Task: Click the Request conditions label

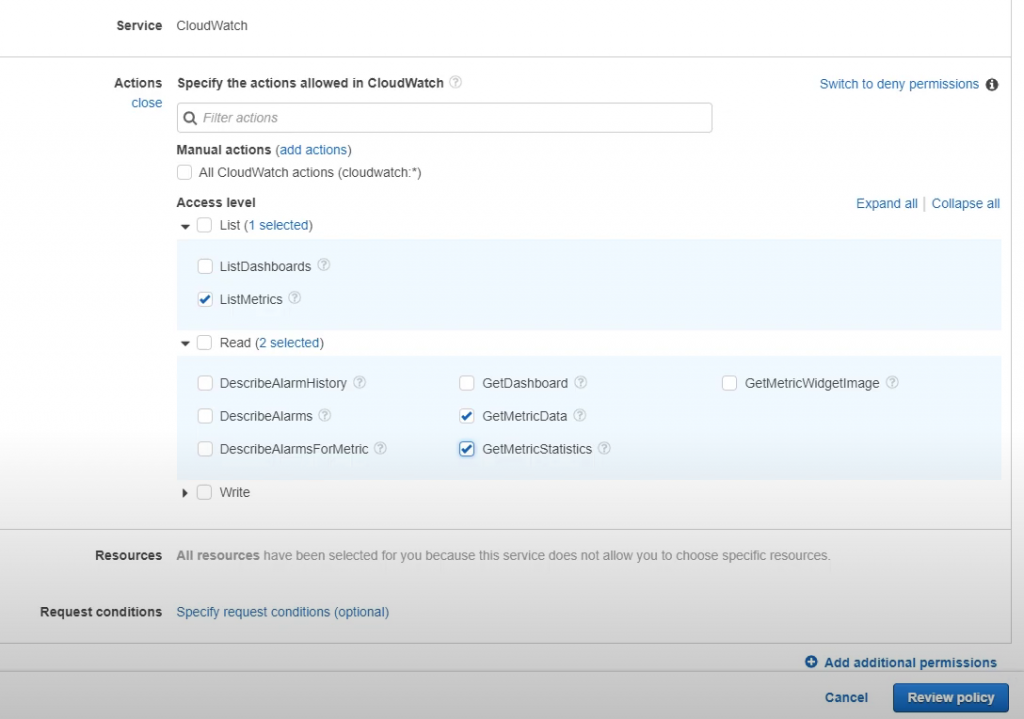Action: (101, 612)
